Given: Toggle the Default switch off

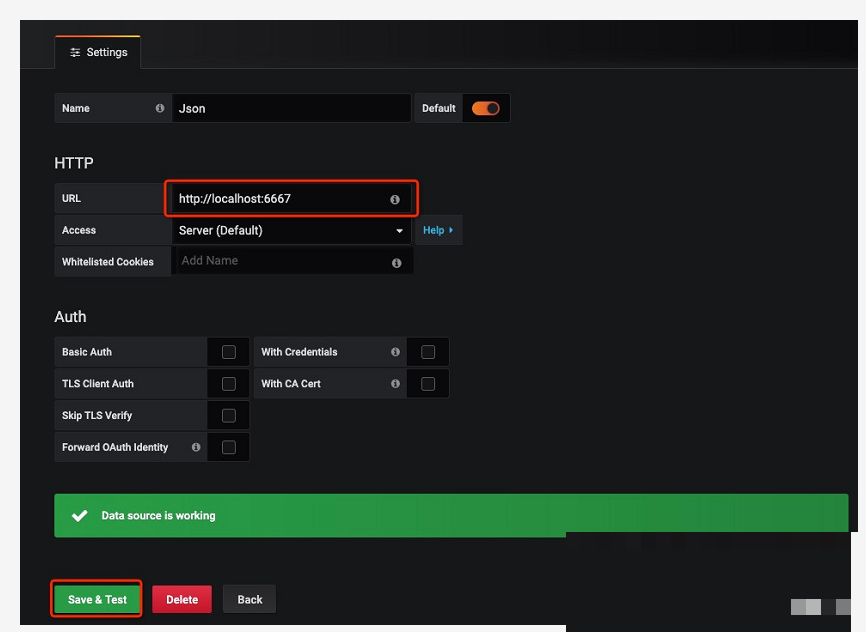Looking at the screenshot, I should click(485, 108).
